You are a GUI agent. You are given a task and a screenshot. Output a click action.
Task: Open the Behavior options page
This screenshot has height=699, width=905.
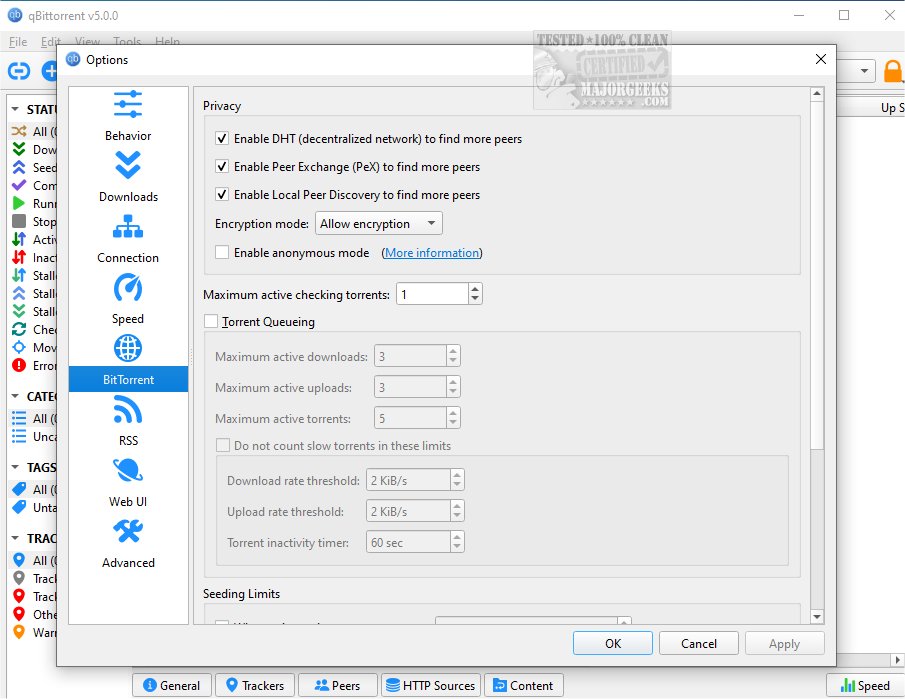128,116
